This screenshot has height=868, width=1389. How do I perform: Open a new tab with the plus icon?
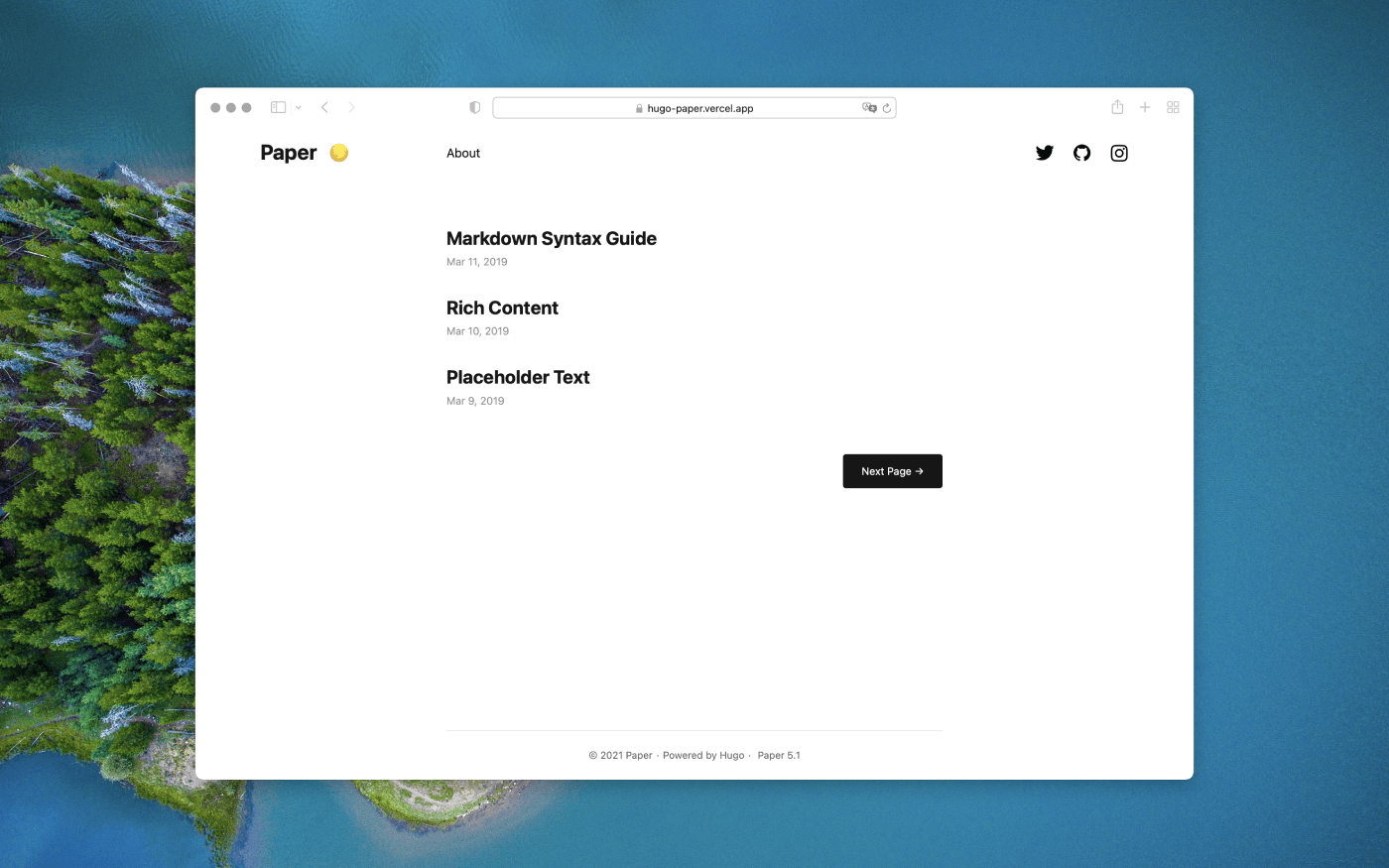[x=1145, y=107]
